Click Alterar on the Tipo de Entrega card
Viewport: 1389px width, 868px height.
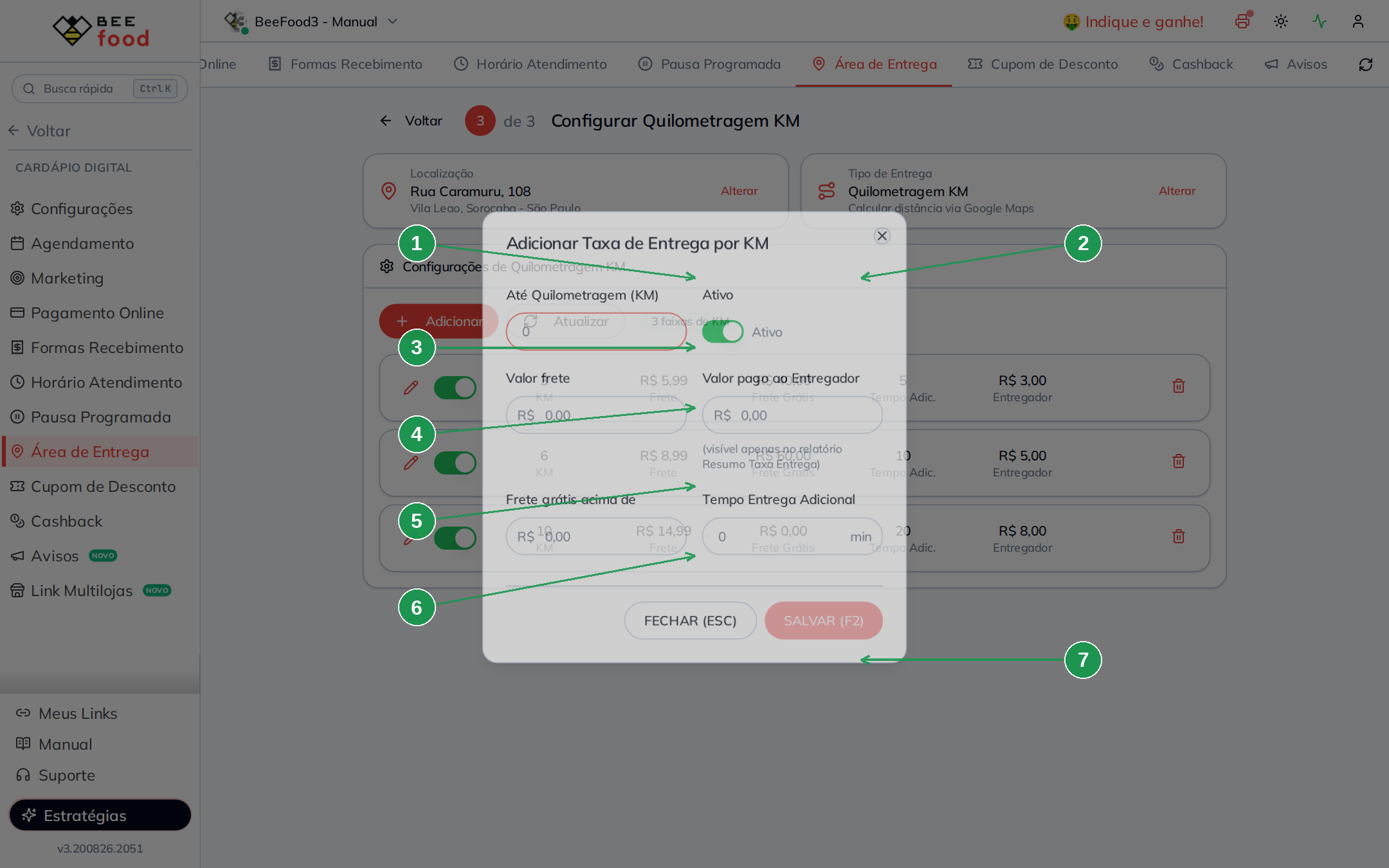point(1177,191)
